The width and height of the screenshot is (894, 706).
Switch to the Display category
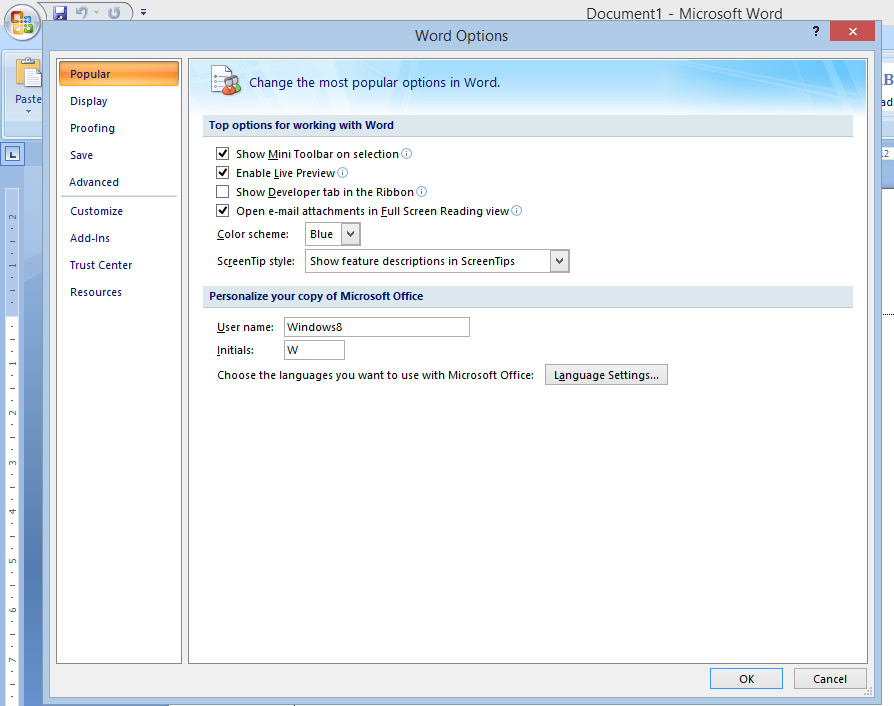(x=88, y=101)
